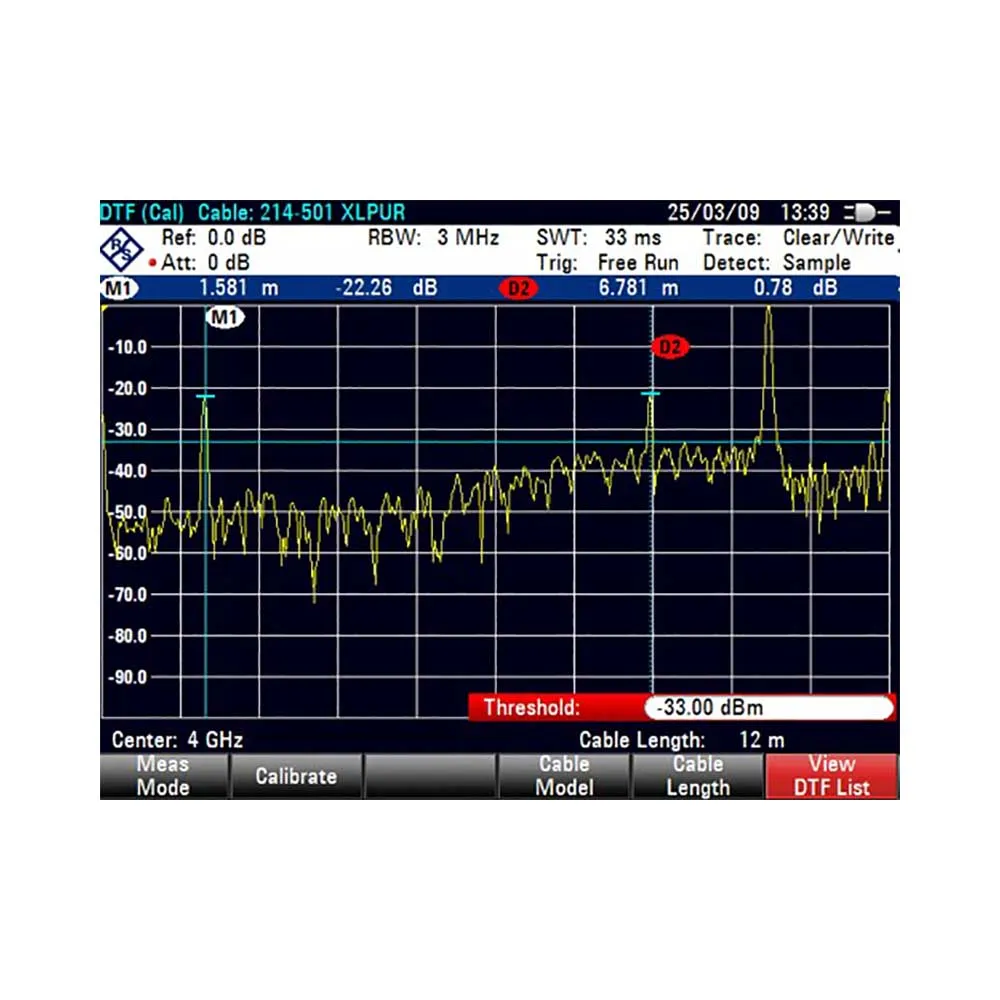This screenshot has height=1000, width=1000.
Task: Click the 13:39 clock display
Action: point(805,212)
